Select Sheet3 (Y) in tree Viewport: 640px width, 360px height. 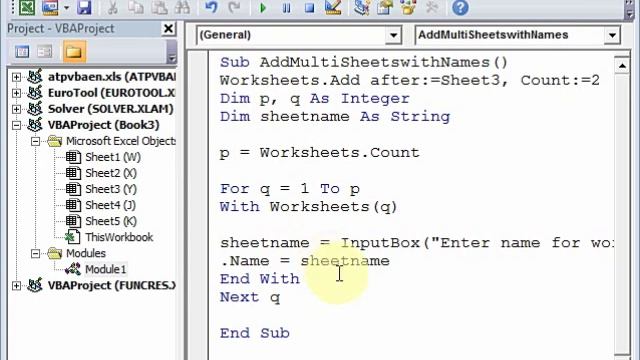click(111, 189)
